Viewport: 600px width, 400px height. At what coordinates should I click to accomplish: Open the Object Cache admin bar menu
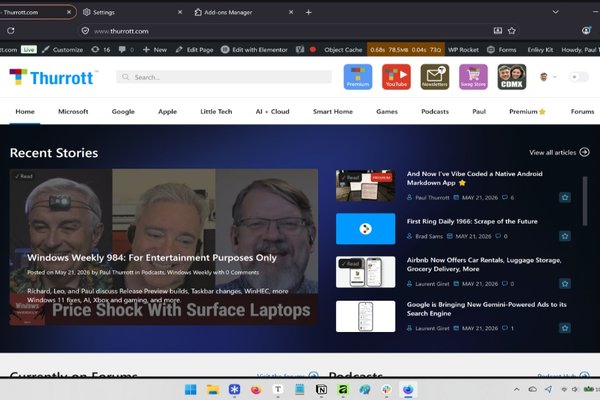pyautogui.click(x=343, y=49)
